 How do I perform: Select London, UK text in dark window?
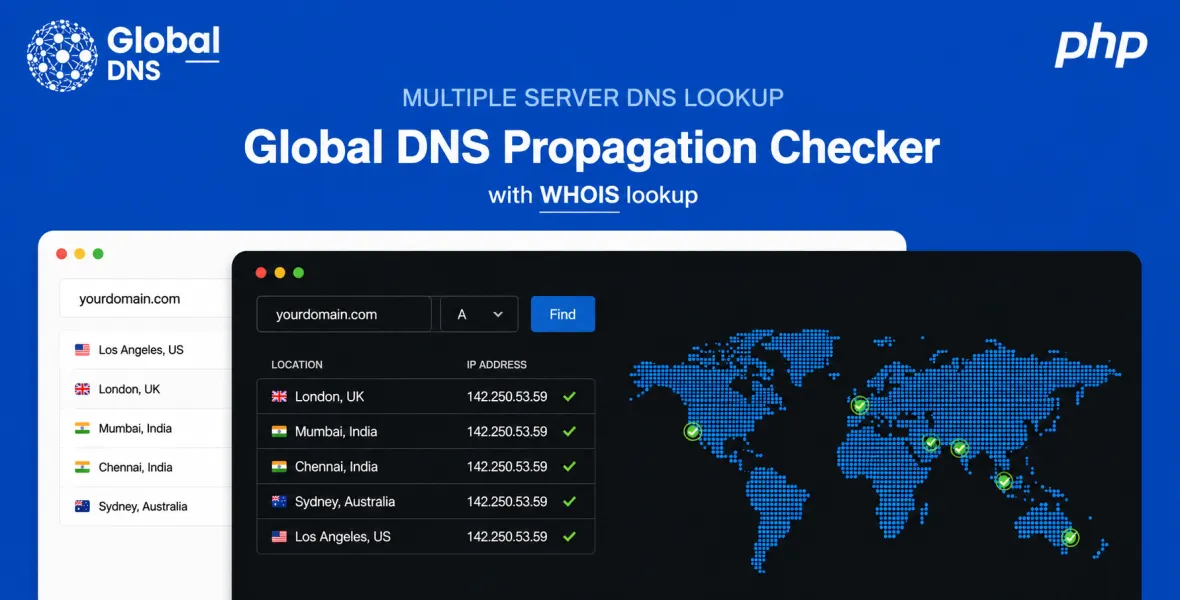[x=330, y=396]
